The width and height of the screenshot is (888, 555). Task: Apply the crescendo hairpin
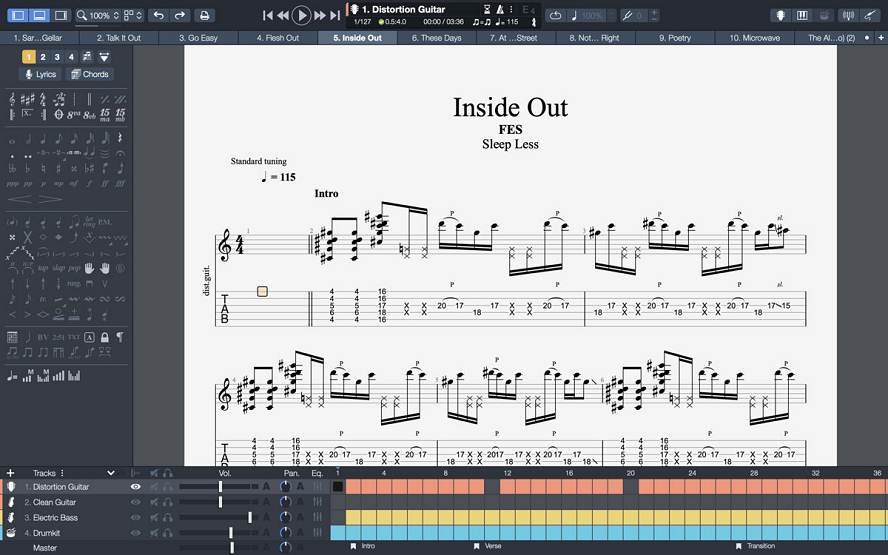(x=19, y=199)
